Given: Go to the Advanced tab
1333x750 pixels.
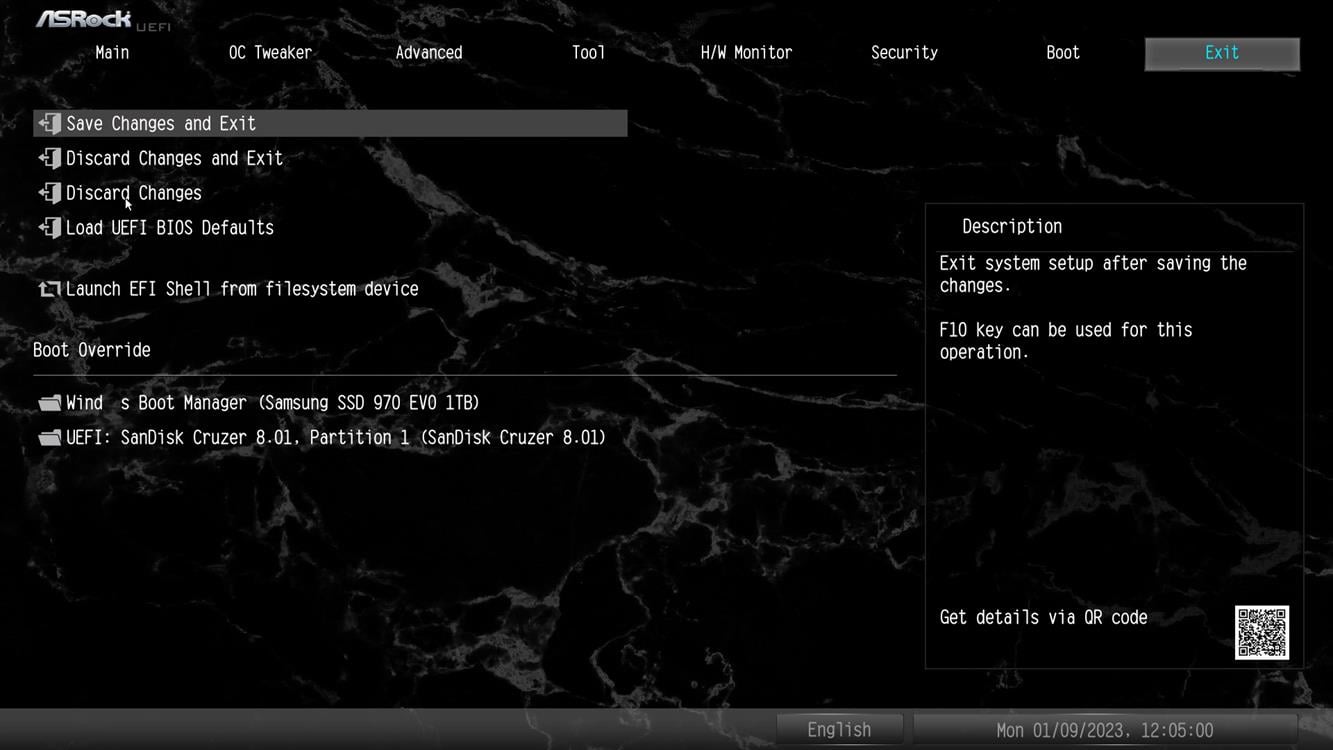Looking at the screenshot, I should click(429, 53).
